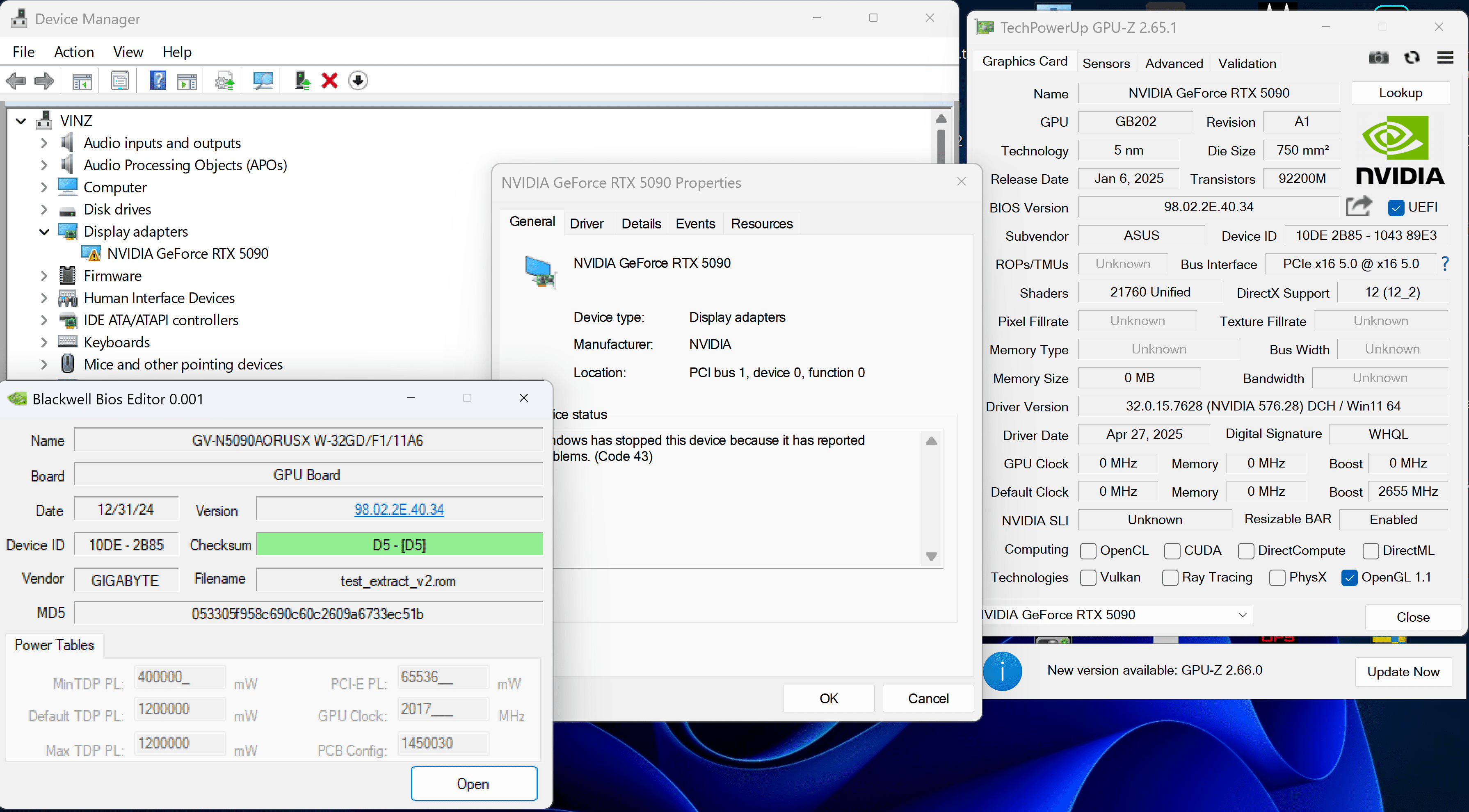Open the GPU selection dropdown in GPU-Z
1469x812 pixels.
pyautogui.click(x=1243, y=615)
